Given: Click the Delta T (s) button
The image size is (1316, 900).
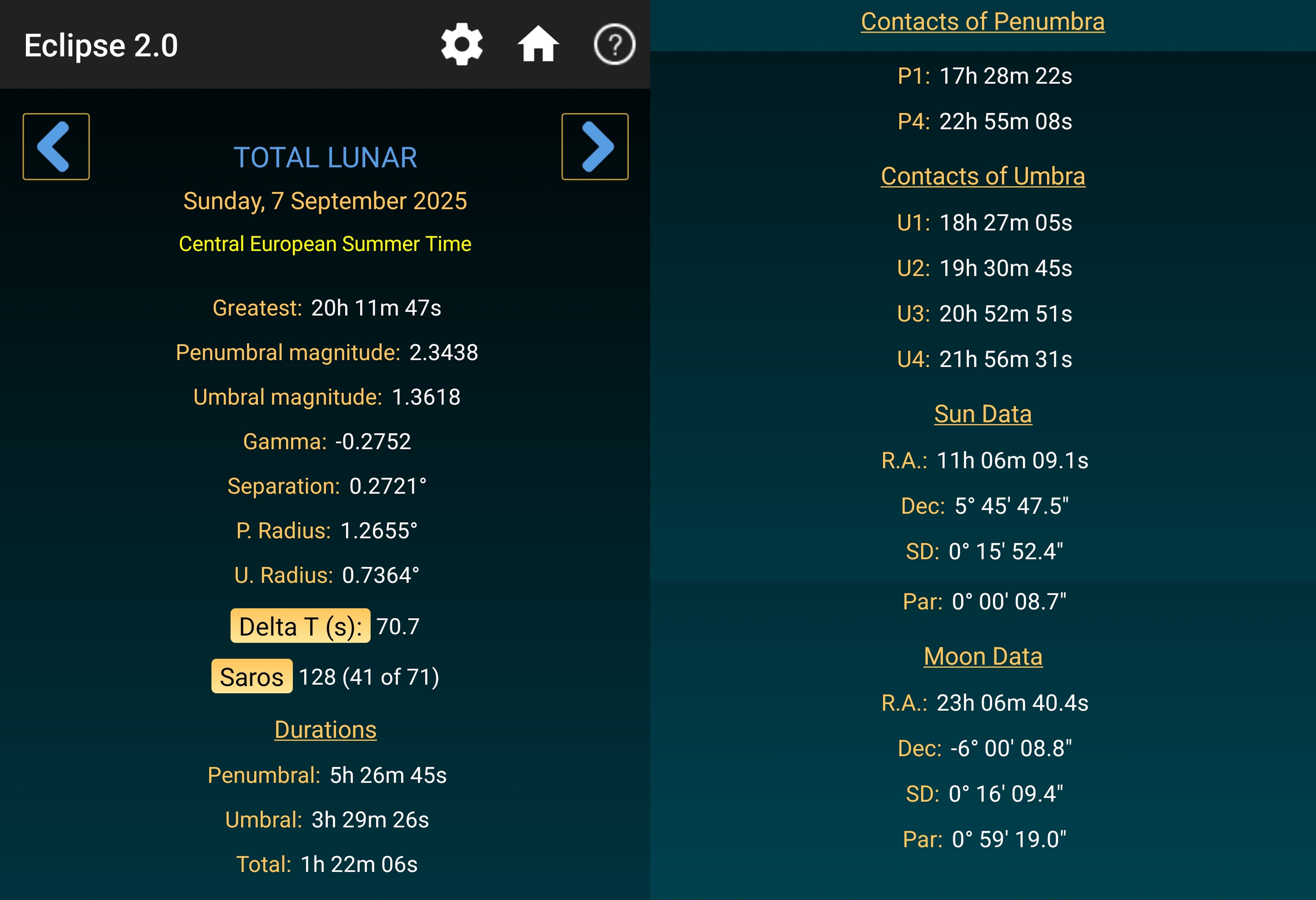Looking at the screenshot, I should 300,626.
